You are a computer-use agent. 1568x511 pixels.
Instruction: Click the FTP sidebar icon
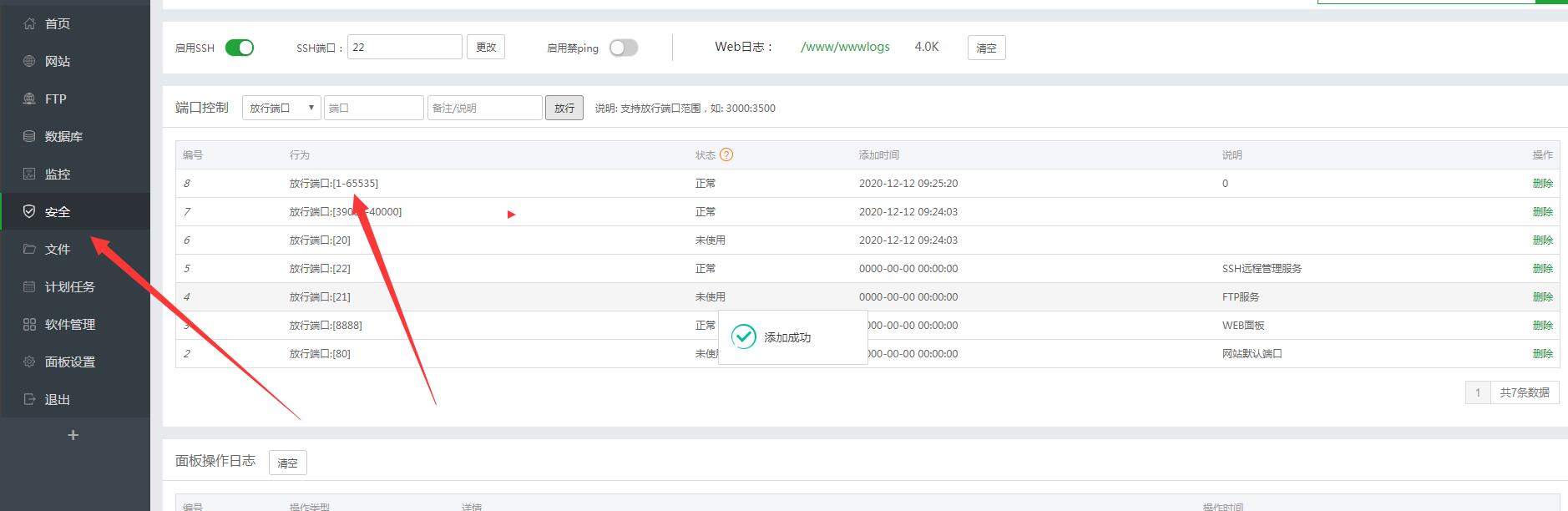click(x=29, y=99)
